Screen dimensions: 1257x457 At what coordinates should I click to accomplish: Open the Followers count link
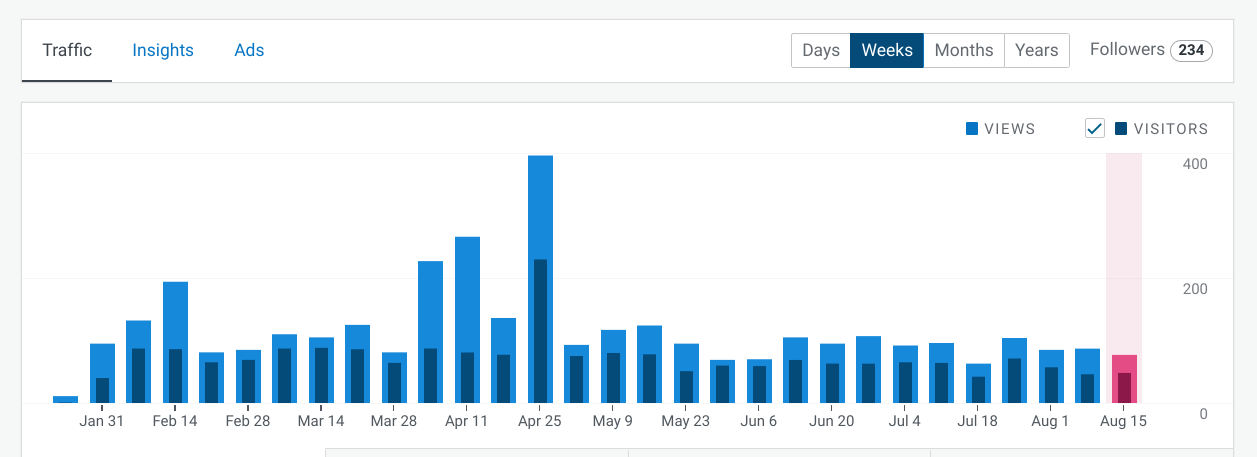[x=1127, y=50]
